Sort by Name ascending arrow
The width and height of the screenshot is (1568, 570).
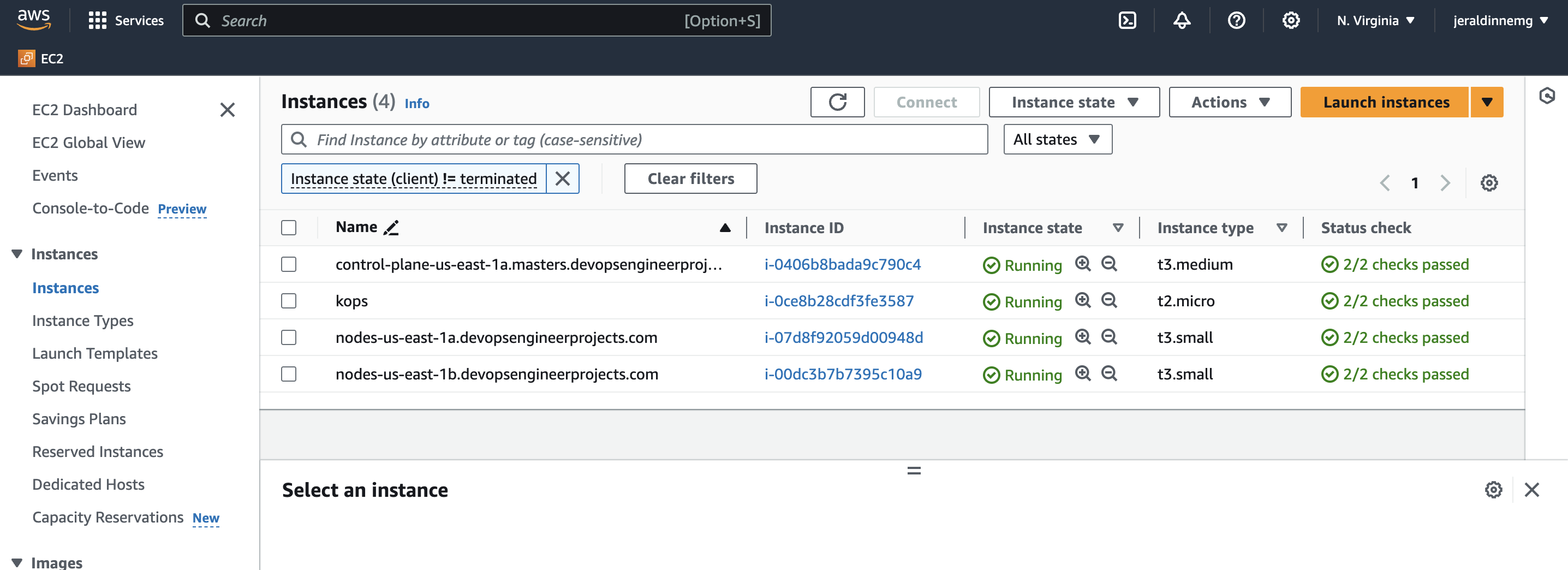pyautogui.click(x=724, y=228)
